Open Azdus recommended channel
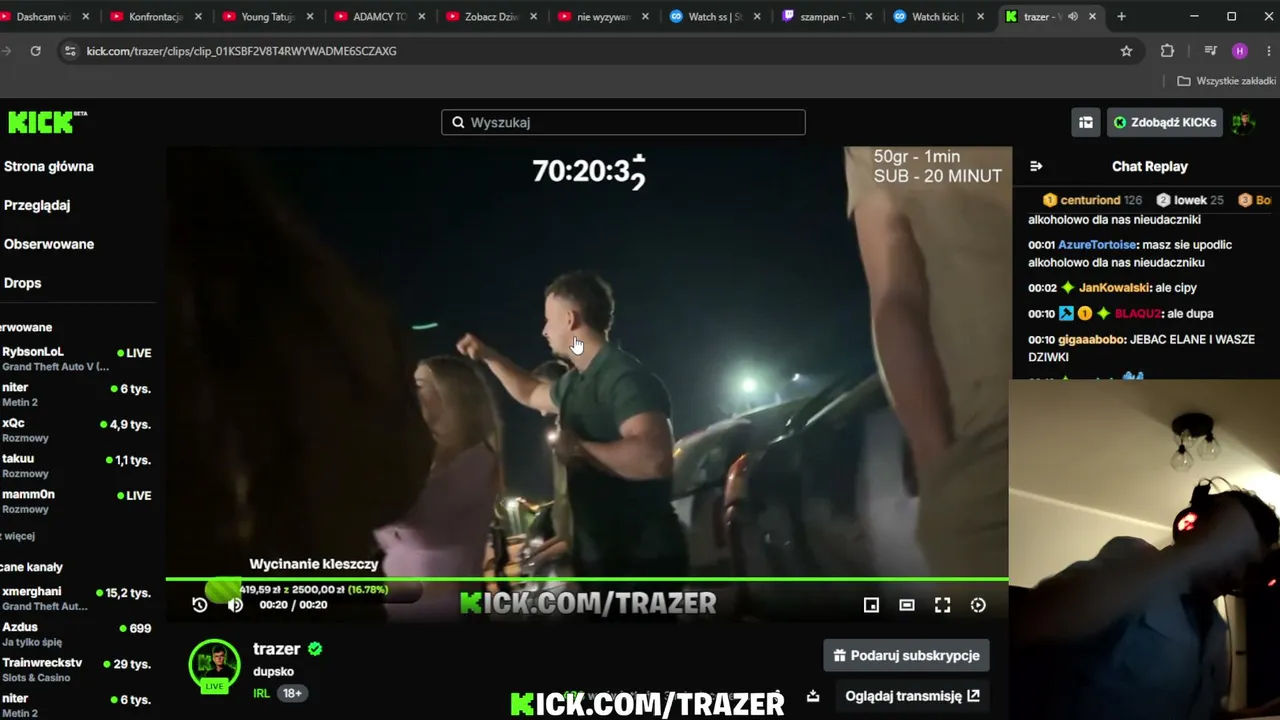 pyautogui.click(x=77, y=634)
